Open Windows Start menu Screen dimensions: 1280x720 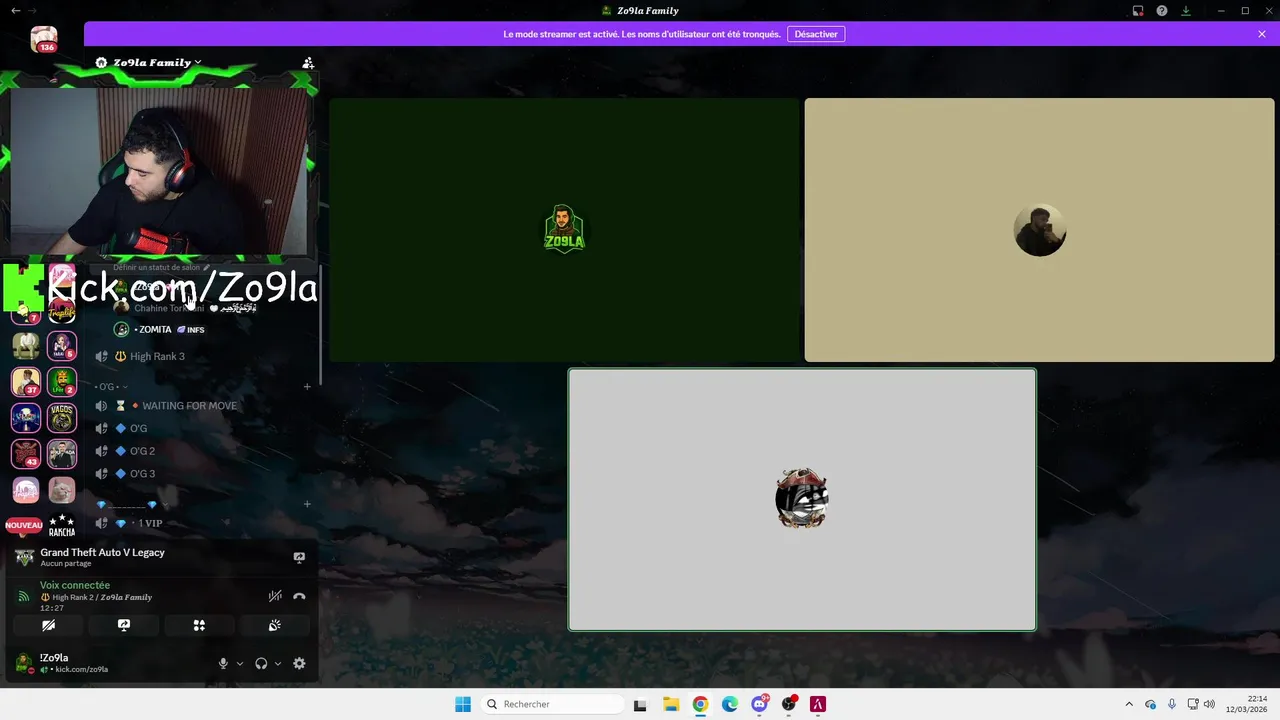pos(463,704)
